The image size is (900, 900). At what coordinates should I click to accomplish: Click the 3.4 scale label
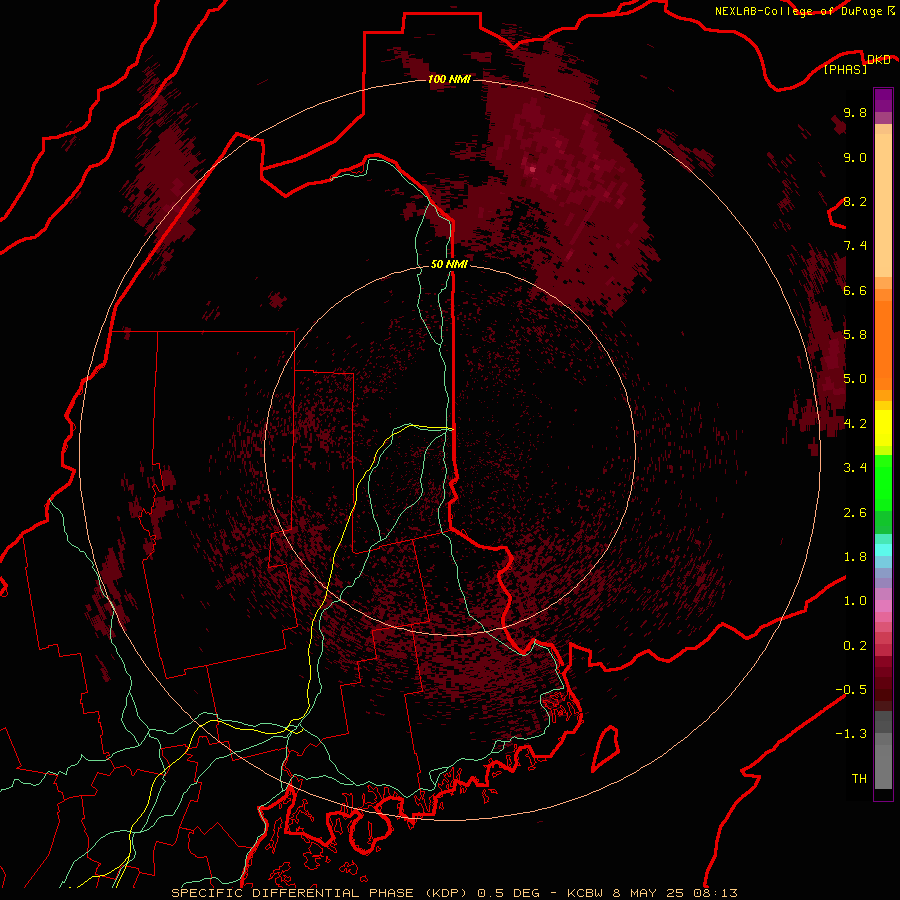(855, 468)
